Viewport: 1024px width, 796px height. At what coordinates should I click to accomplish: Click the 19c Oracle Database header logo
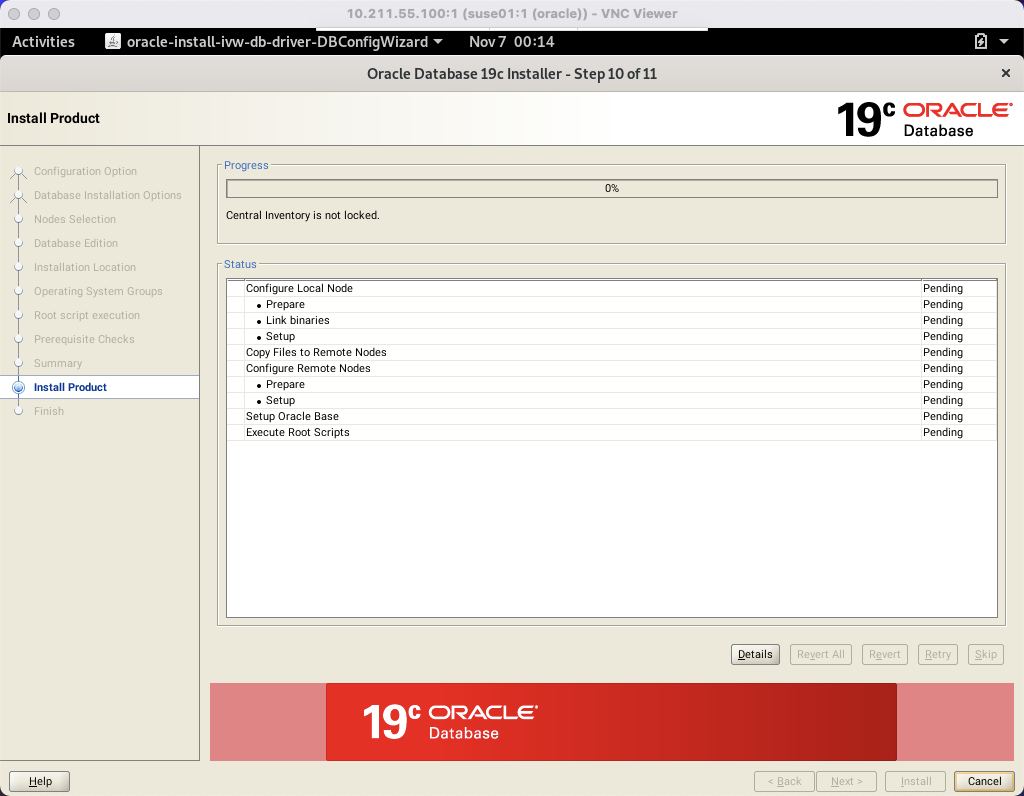(924, 119)
